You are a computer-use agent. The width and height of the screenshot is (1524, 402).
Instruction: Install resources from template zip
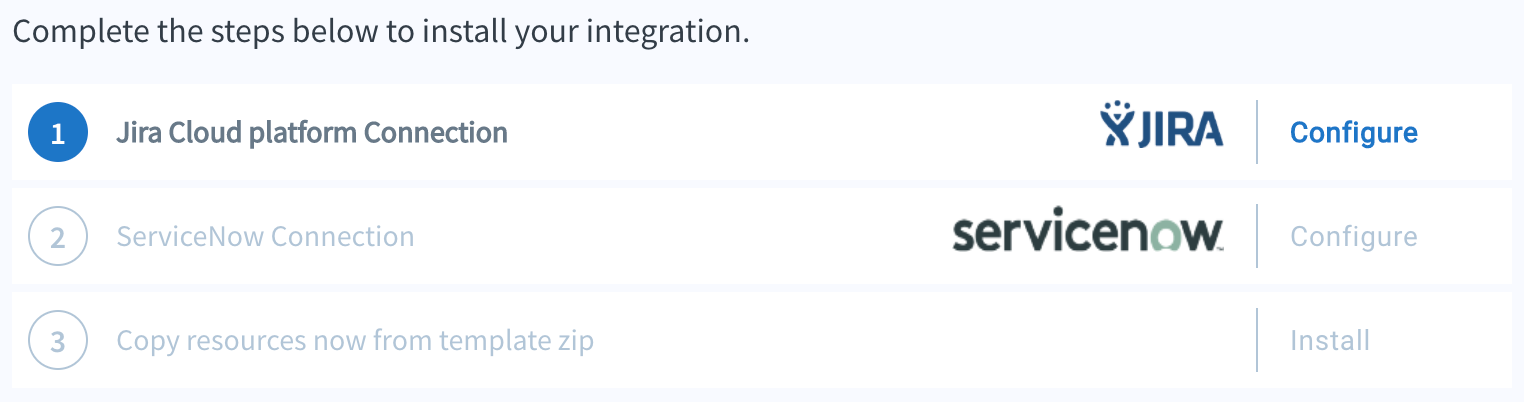coord(1330,341)
